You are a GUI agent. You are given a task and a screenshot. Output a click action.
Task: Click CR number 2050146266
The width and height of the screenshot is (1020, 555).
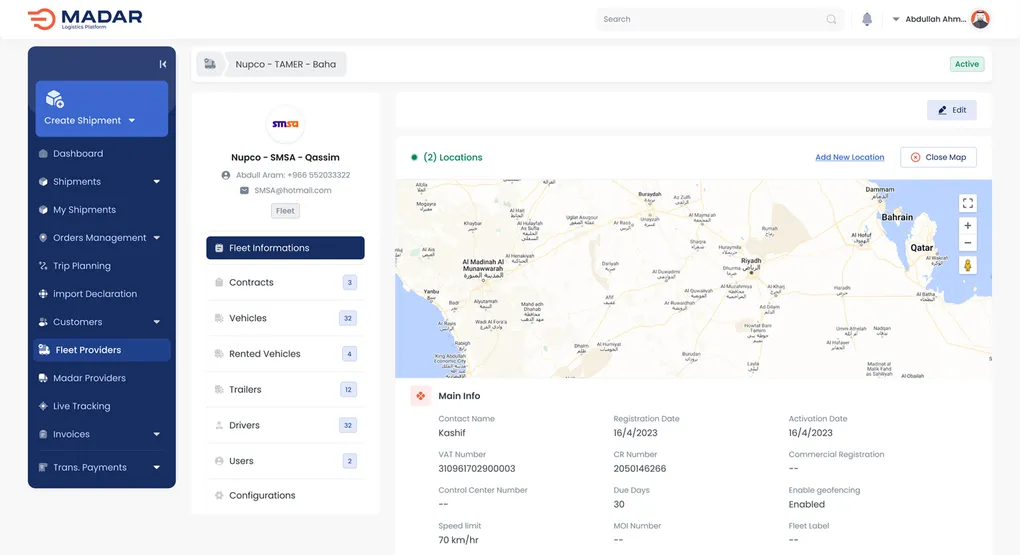coord(639,468)
